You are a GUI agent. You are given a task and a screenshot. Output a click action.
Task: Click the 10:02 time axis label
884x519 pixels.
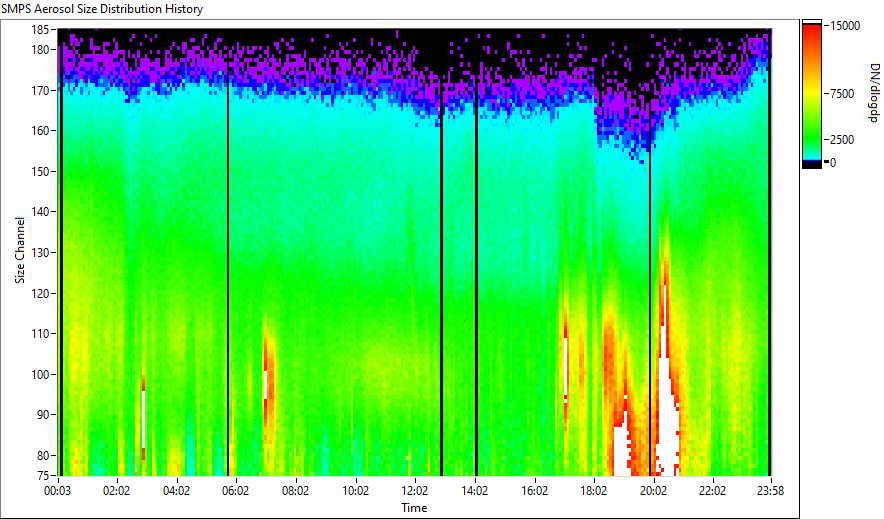click(x=355, y=491)
